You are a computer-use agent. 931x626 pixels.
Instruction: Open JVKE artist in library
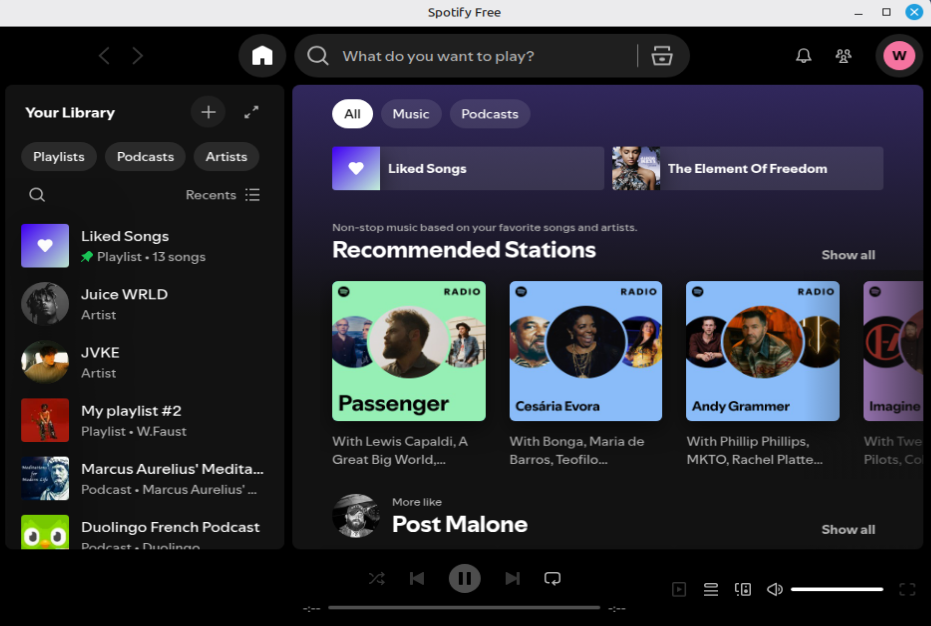coord(145,362)
